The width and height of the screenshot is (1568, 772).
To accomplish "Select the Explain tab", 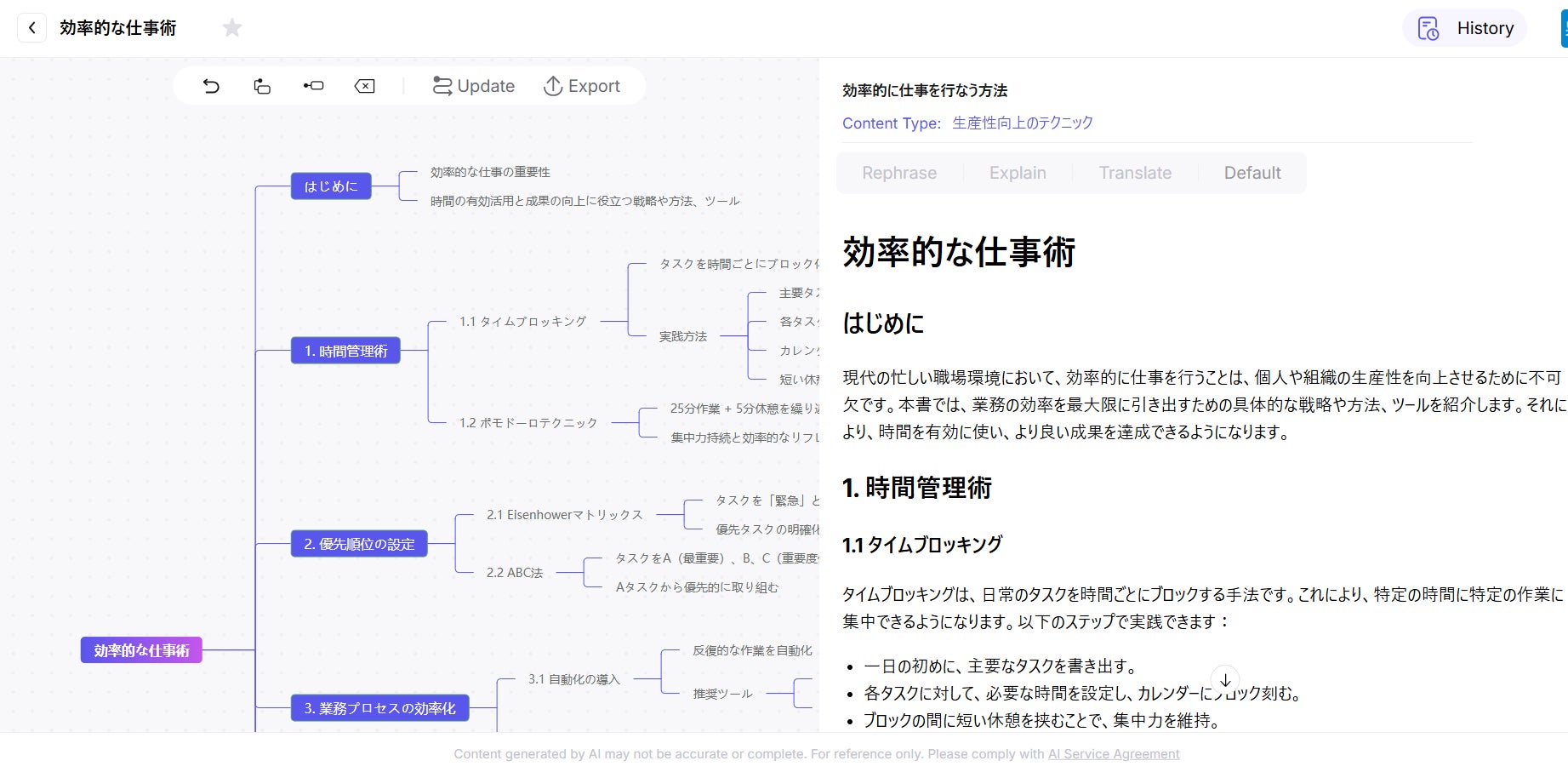I will [x=1018, y=173].
